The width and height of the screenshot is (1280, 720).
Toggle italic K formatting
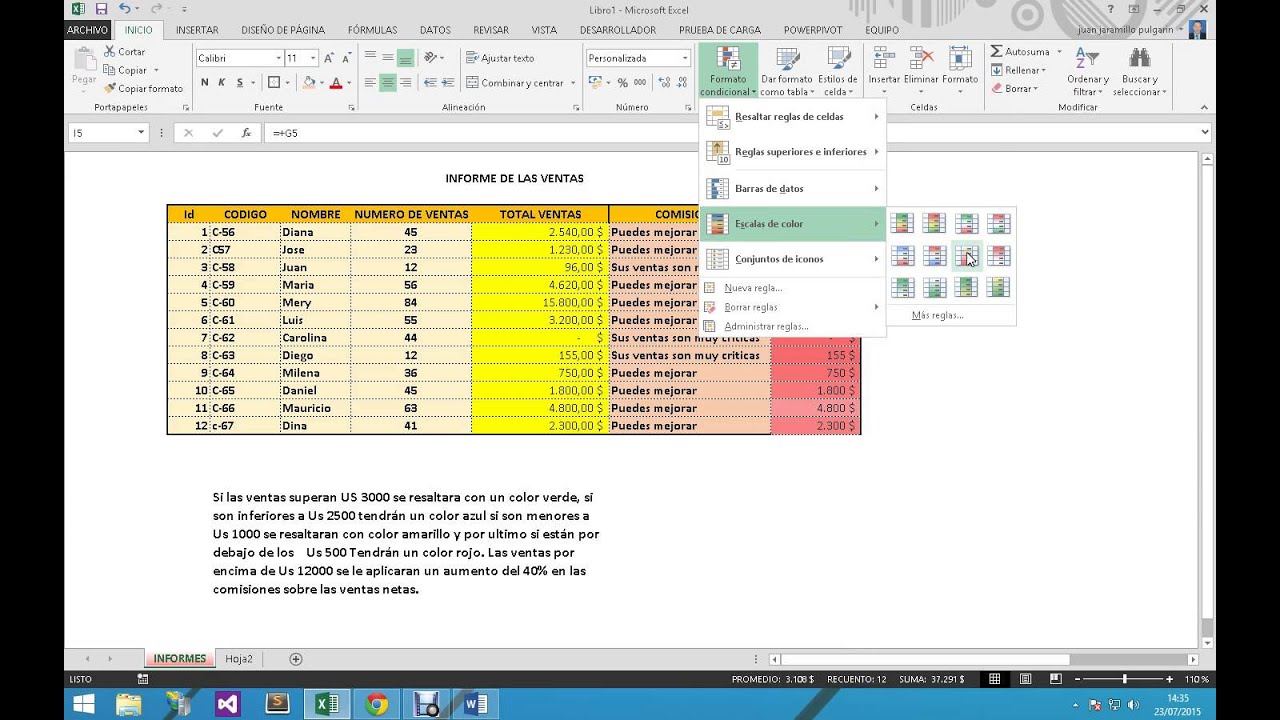[x=222, y=83]
